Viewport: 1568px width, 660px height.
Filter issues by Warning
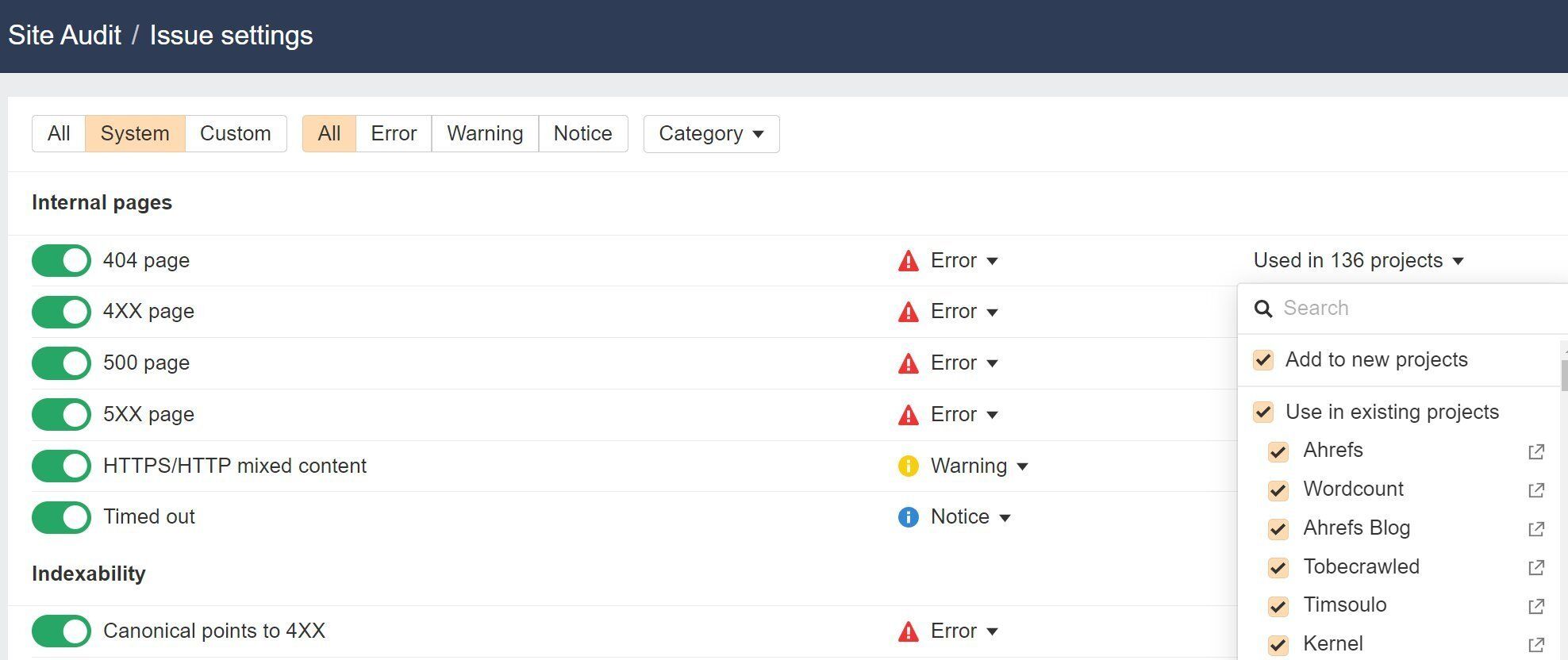485,133
